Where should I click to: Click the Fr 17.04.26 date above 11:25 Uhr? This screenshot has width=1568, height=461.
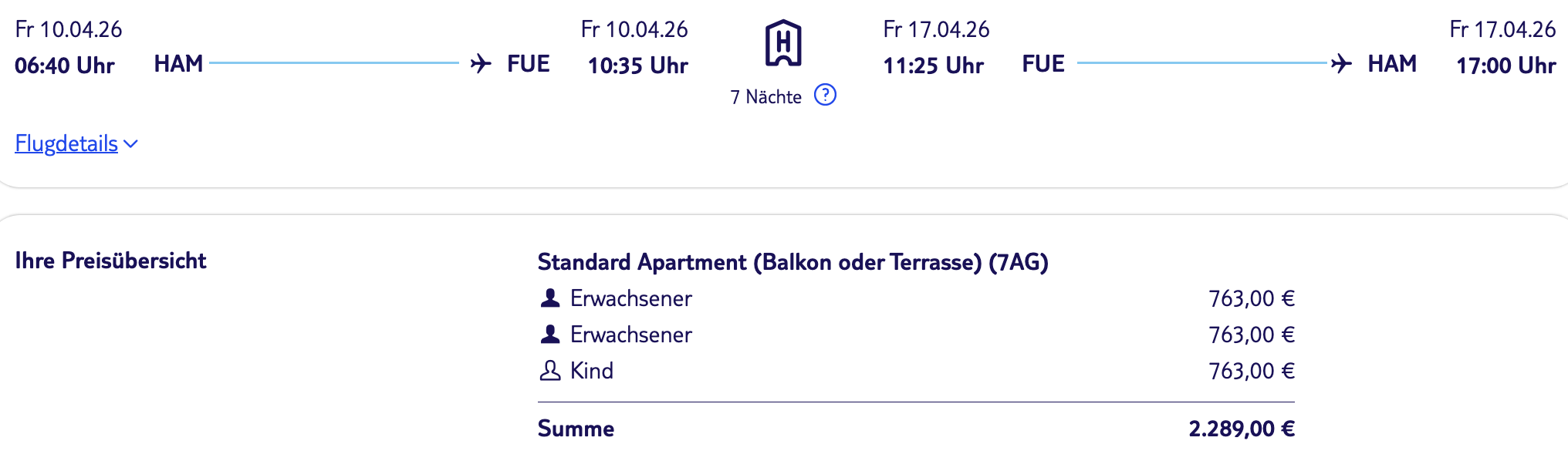click(936, 29)
